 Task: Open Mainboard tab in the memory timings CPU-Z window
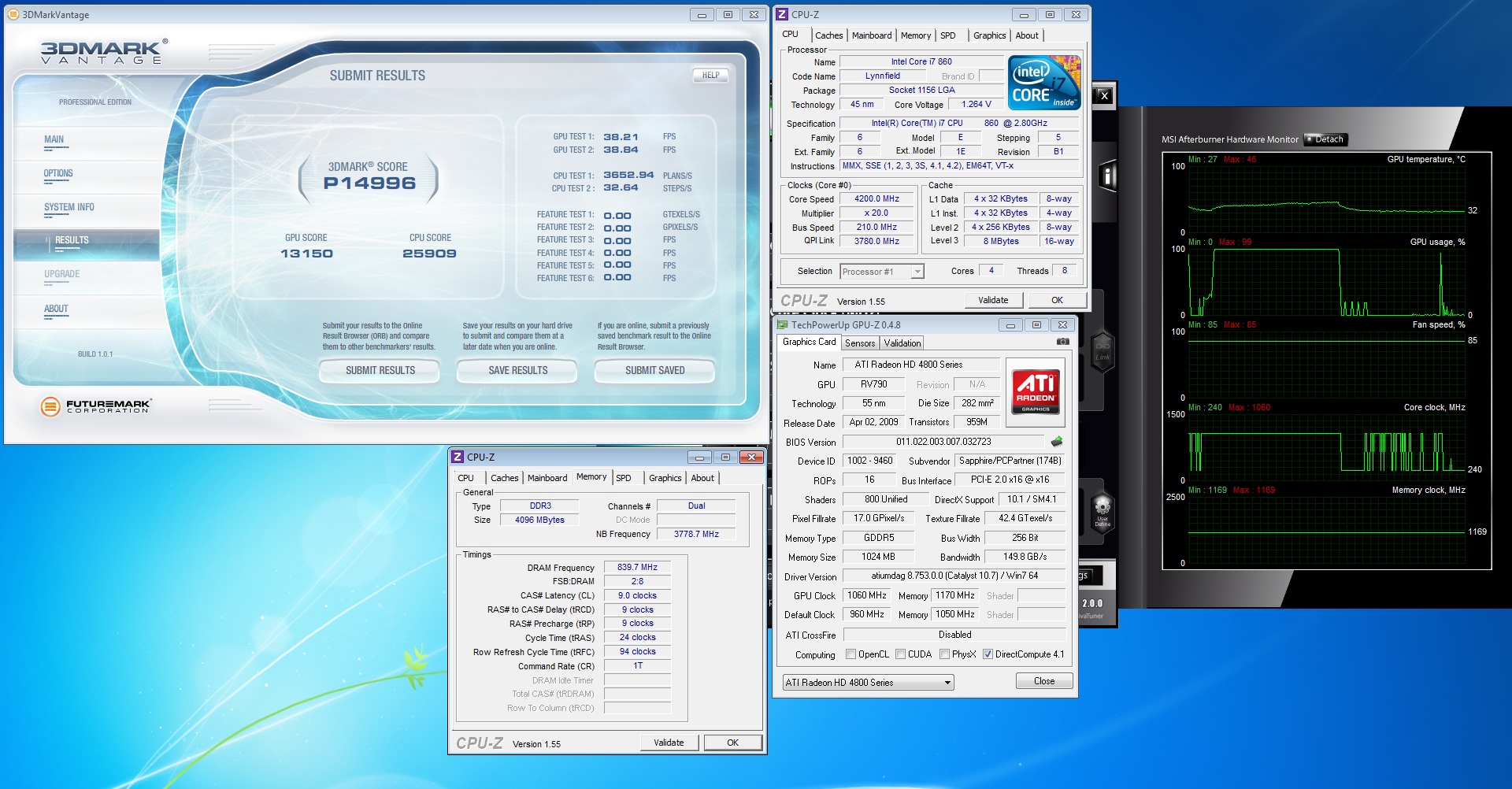[x=547, y=478]
